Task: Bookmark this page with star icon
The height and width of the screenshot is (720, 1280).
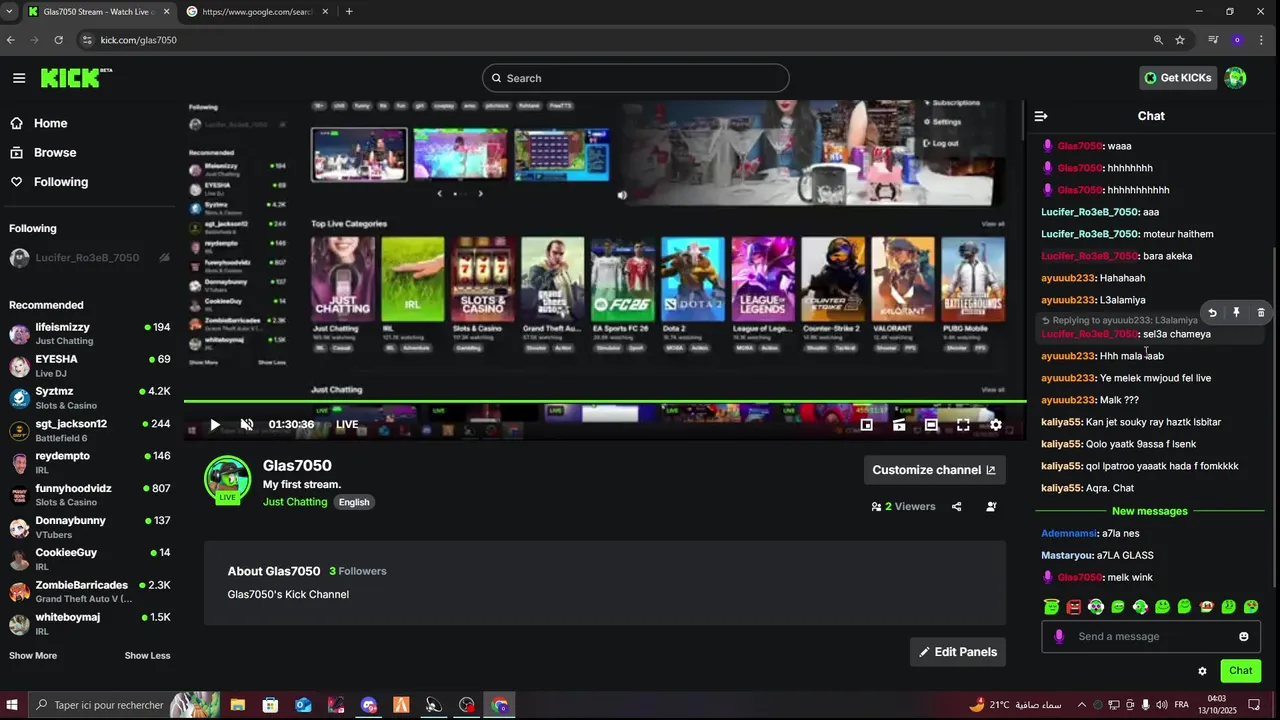Action: tap(1180, 40)
